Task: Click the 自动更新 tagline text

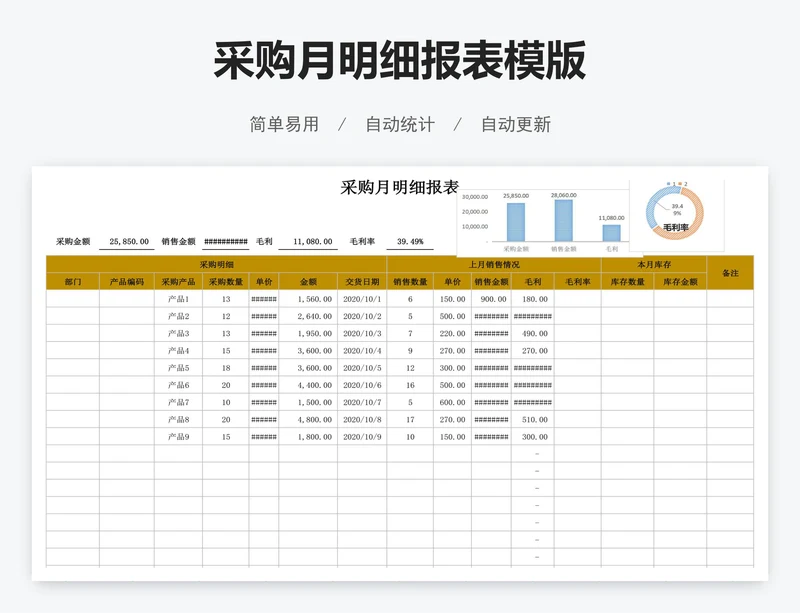Action: [516, 125]
